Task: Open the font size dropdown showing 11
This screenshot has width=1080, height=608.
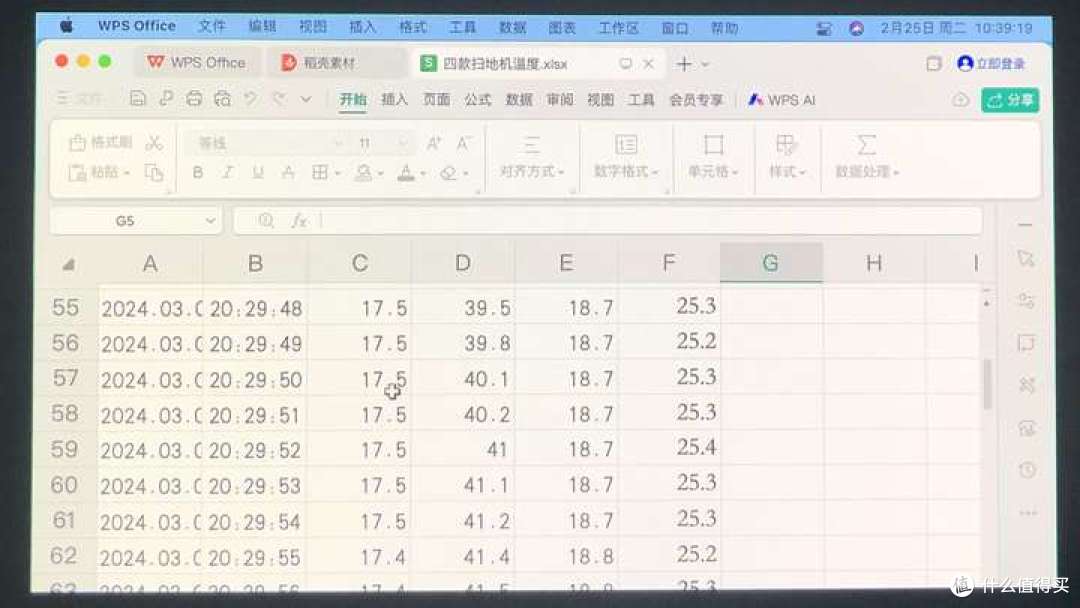Action: tap(403, 143)
